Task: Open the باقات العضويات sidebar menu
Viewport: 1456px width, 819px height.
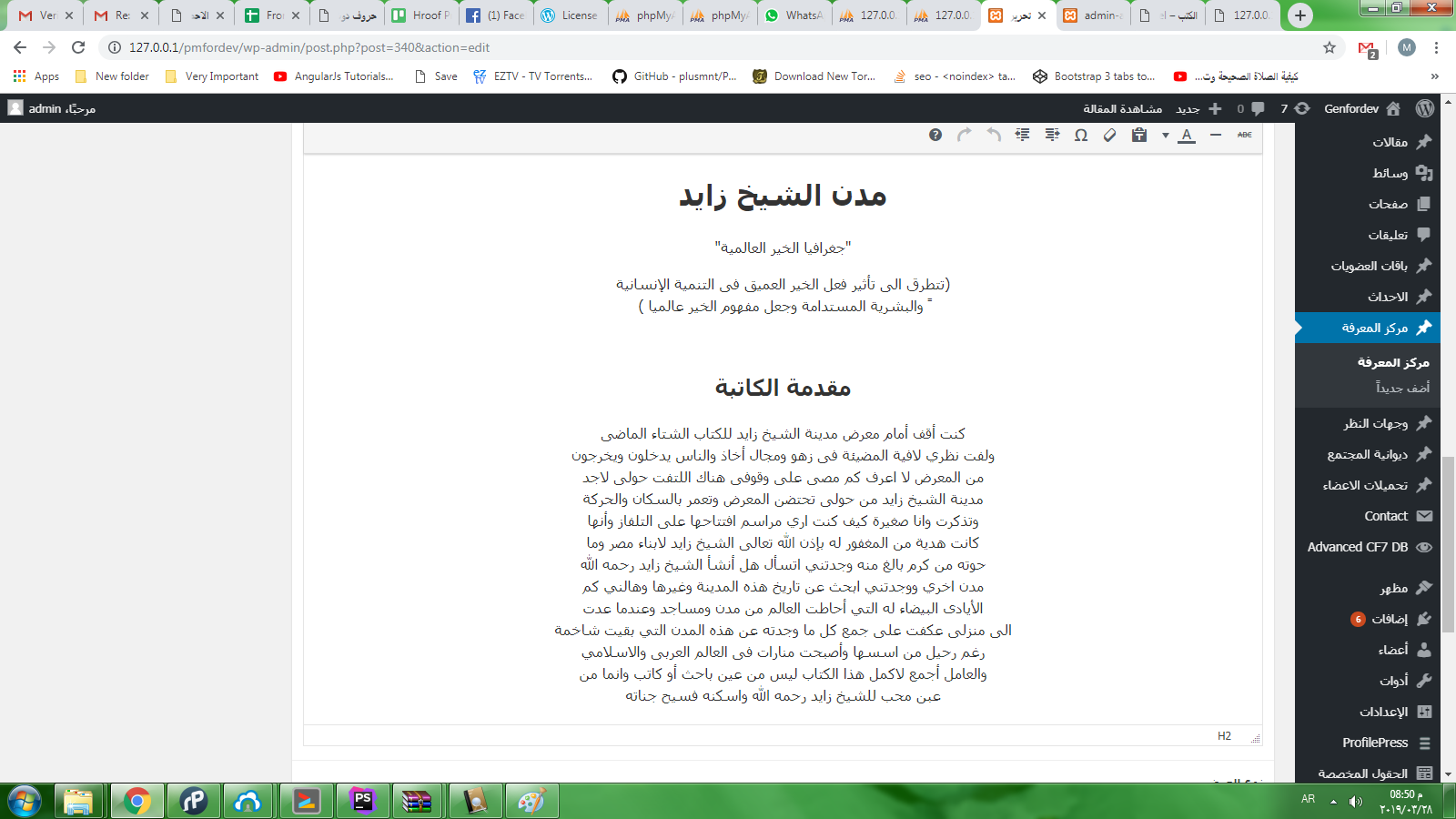Action: [x=1368, y=266]
